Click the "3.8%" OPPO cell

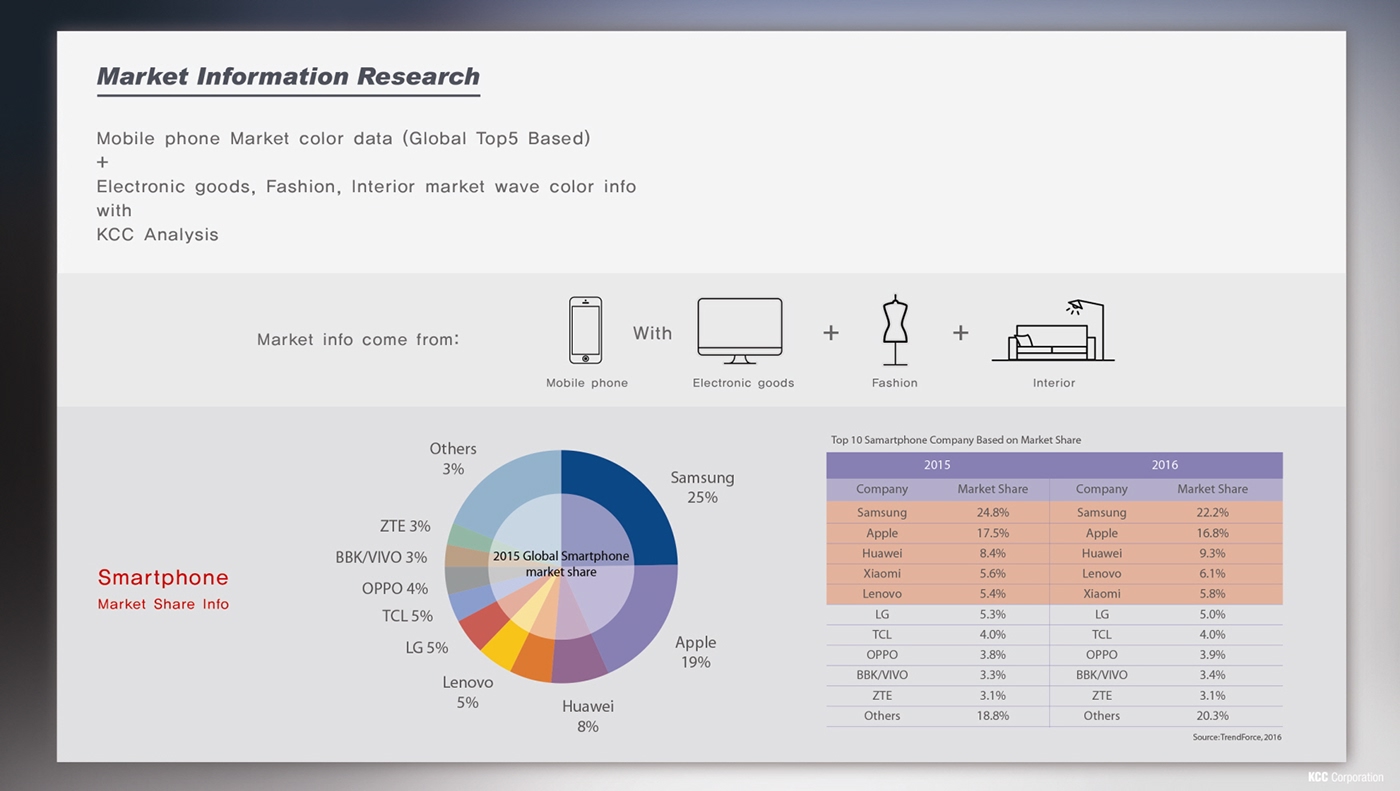[993, 655]
